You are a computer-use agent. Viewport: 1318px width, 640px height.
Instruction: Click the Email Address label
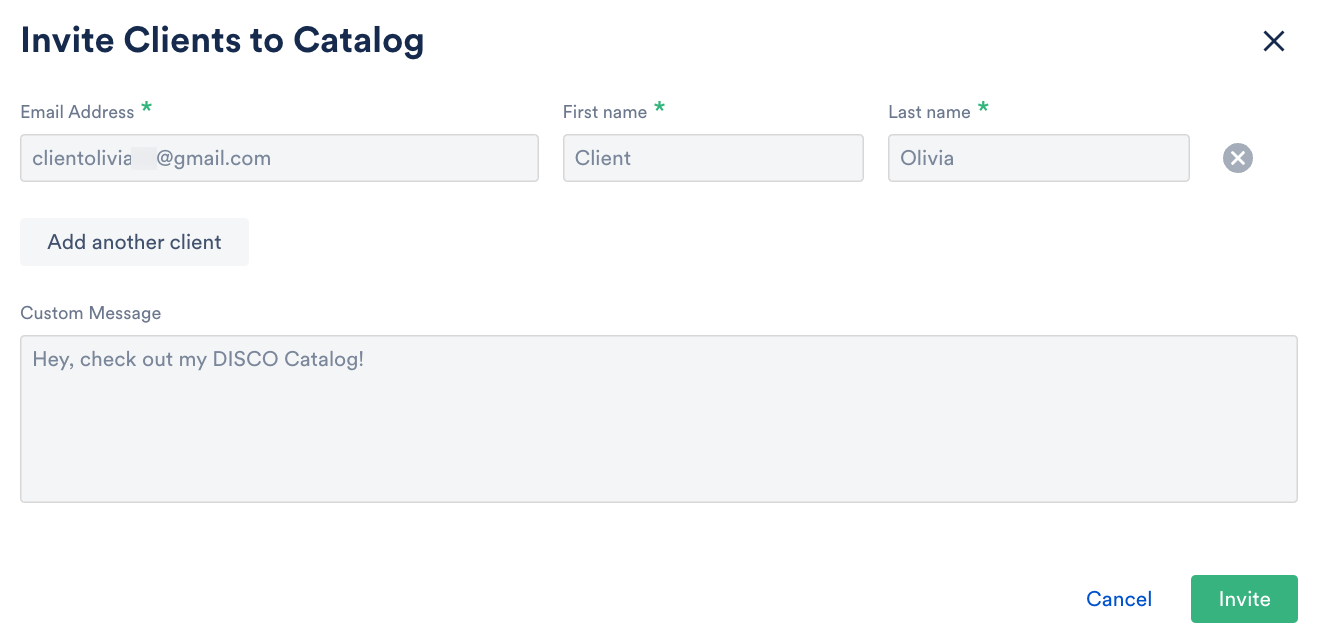77,112
